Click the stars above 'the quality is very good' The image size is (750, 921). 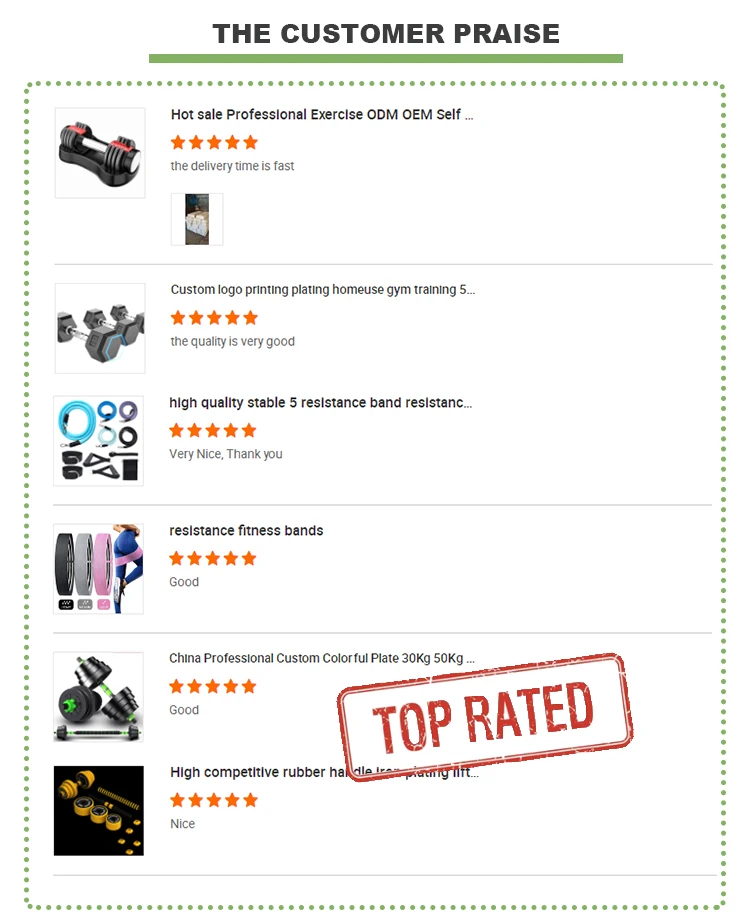(x=214, y=318)
